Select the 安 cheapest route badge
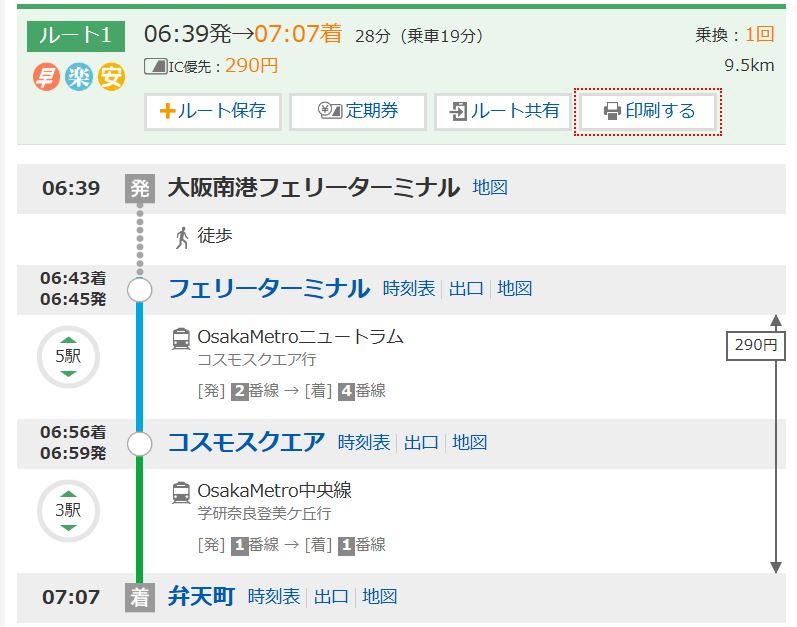 tap(111, 78)
